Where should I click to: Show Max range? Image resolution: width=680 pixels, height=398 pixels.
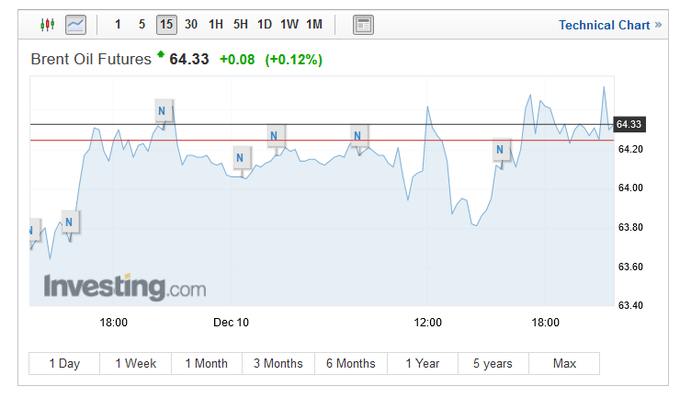click(564, 363)
